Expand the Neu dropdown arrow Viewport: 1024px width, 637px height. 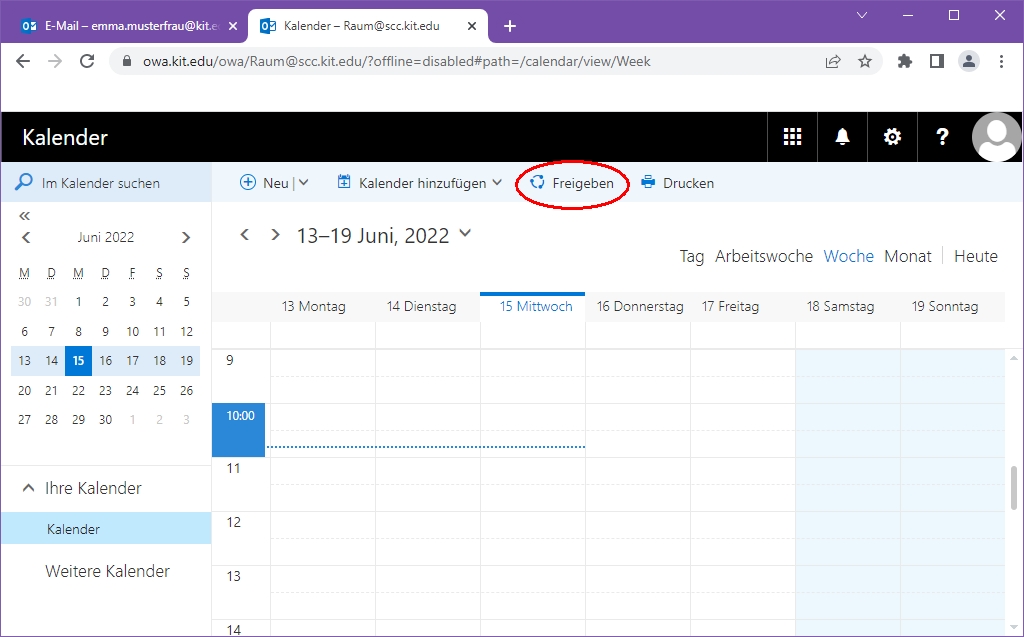tap(304, 183)
